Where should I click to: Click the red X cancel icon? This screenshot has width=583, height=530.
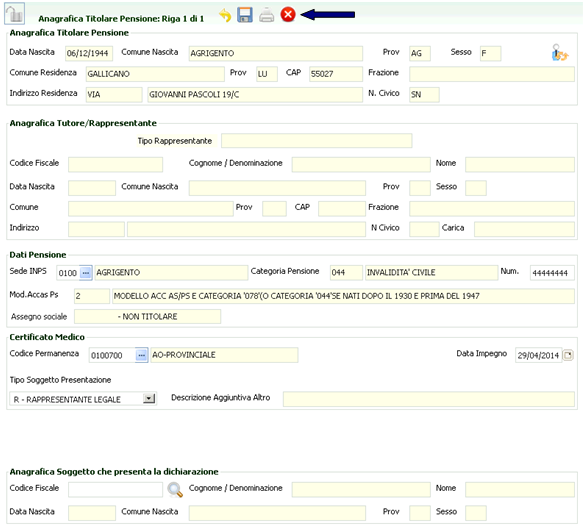click(288, 15)
